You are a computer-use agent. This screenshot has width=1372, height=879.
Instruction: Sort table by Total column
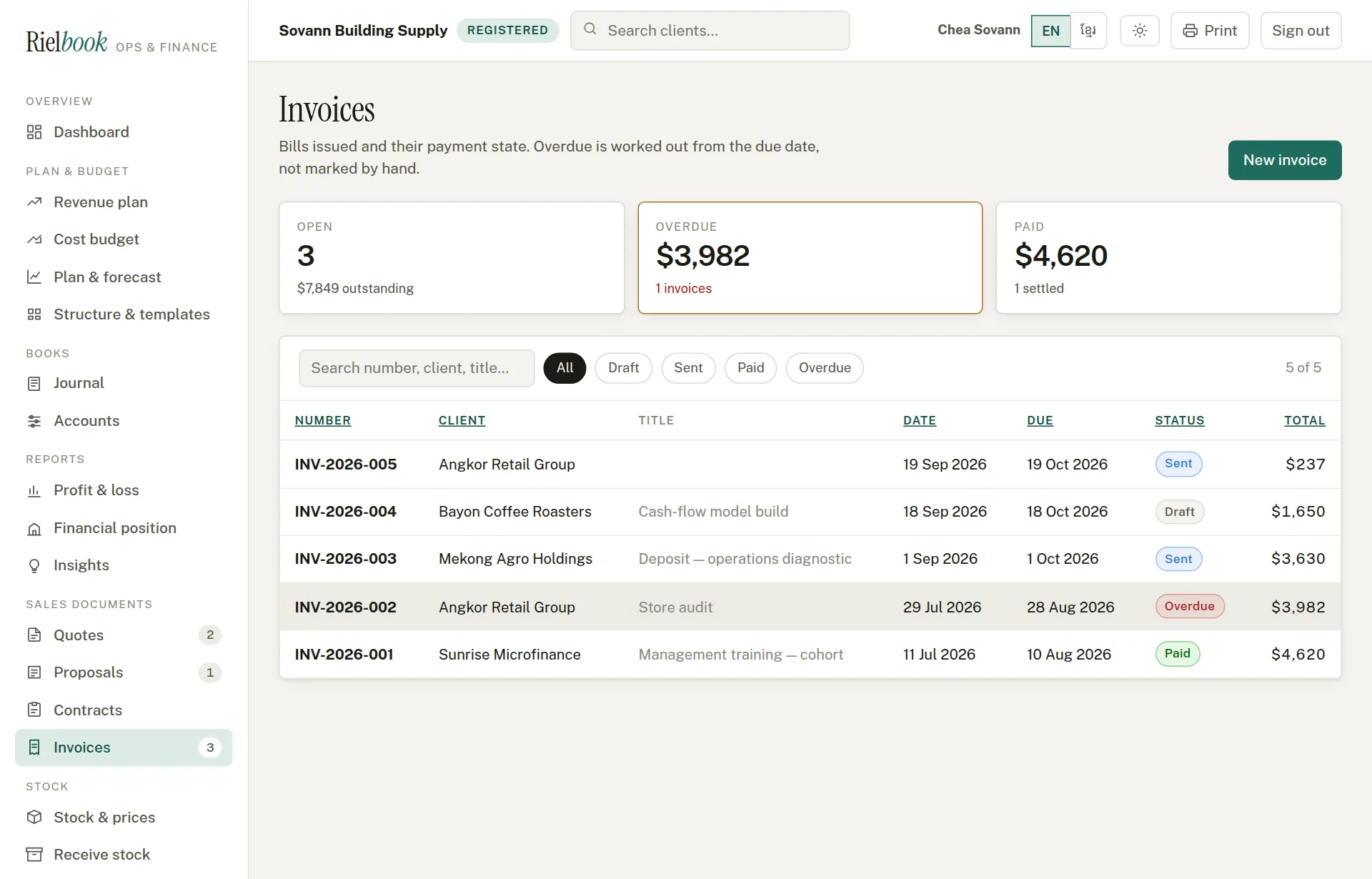click(1305, 420)
